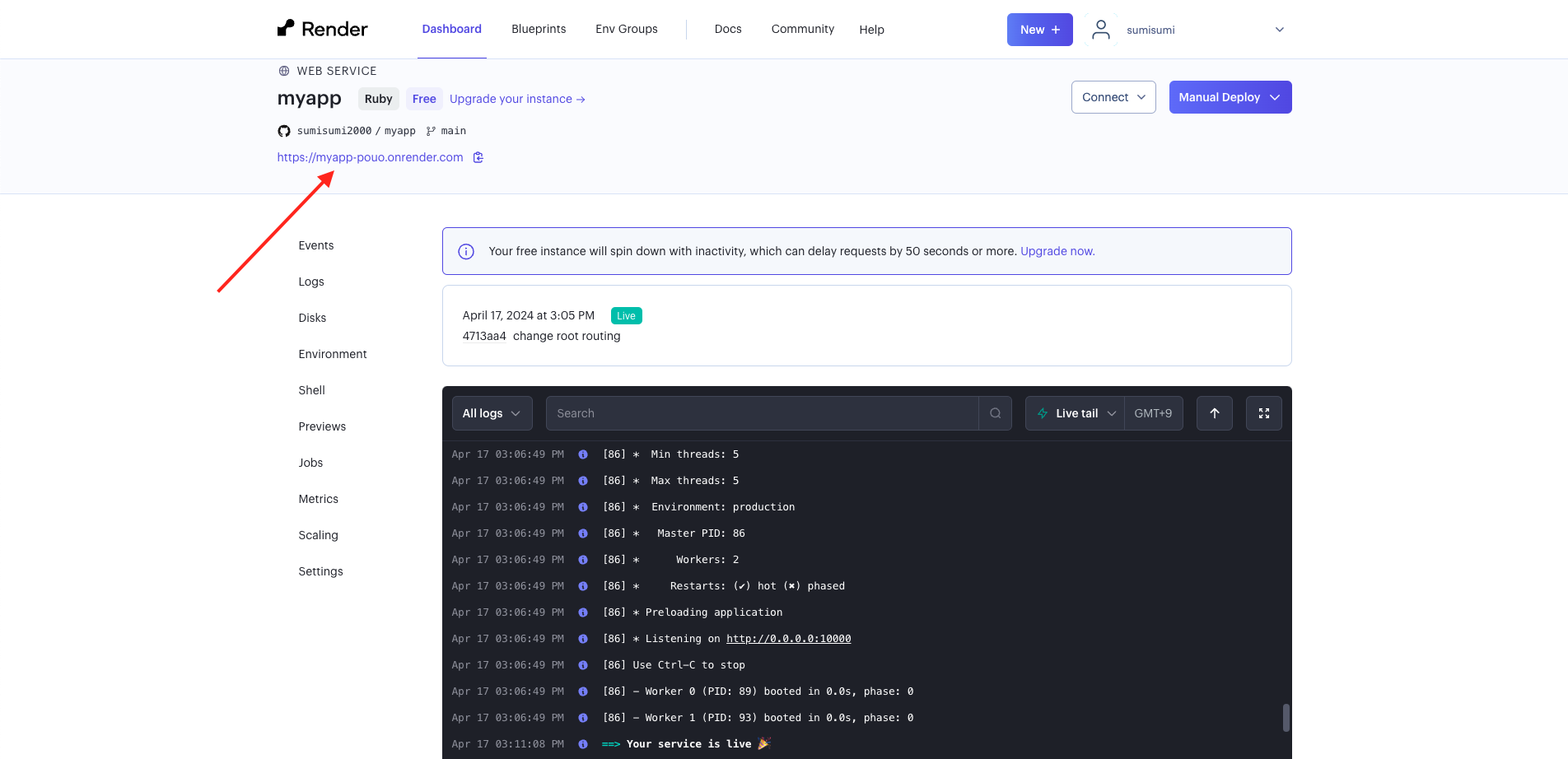Click the info icon on the Worker 0 log
The image size is (1568, 759).
pos(583,691)
